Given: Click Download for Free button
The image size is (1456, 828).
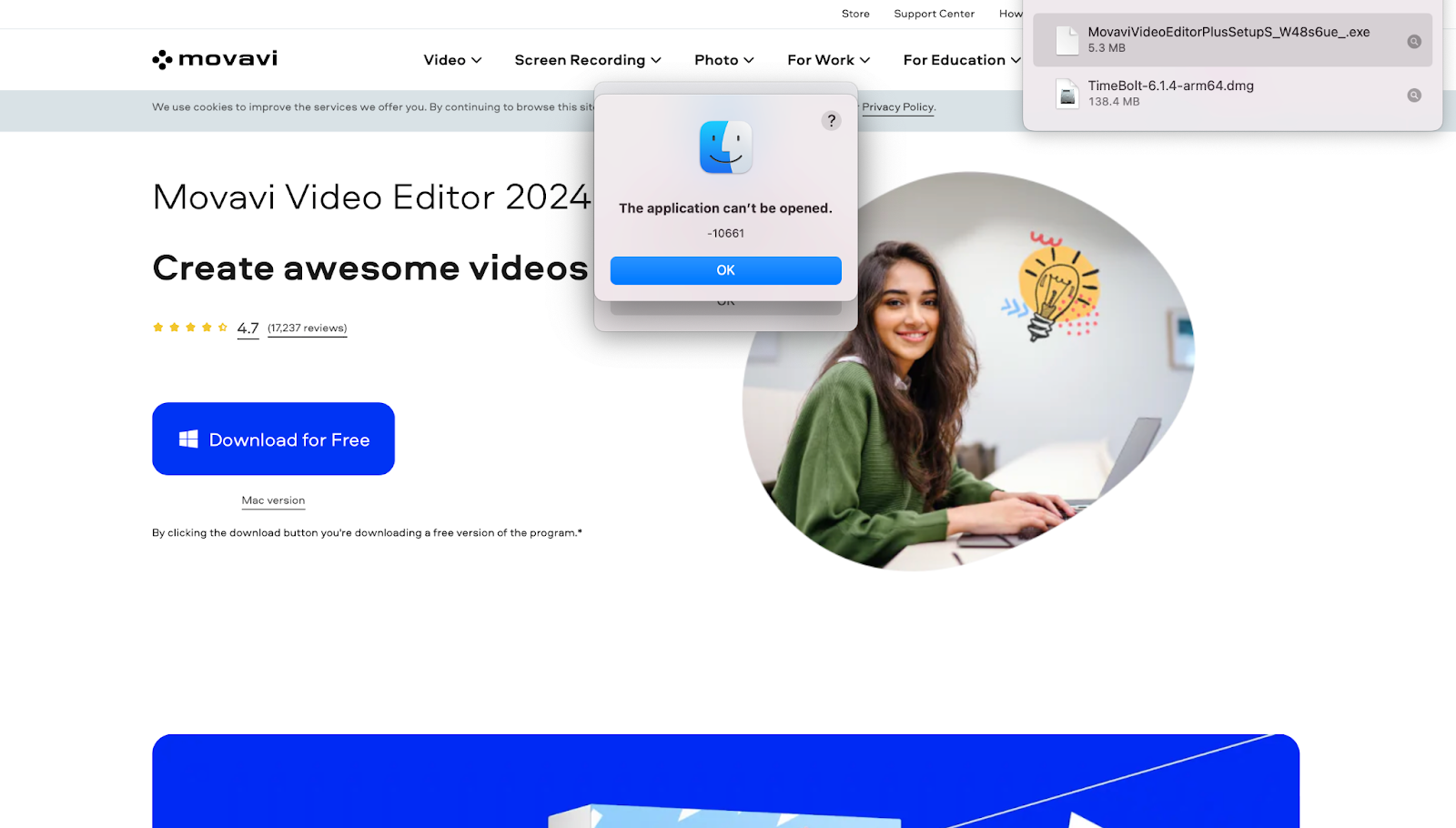Looking at the screenshot, I should 273,439.
